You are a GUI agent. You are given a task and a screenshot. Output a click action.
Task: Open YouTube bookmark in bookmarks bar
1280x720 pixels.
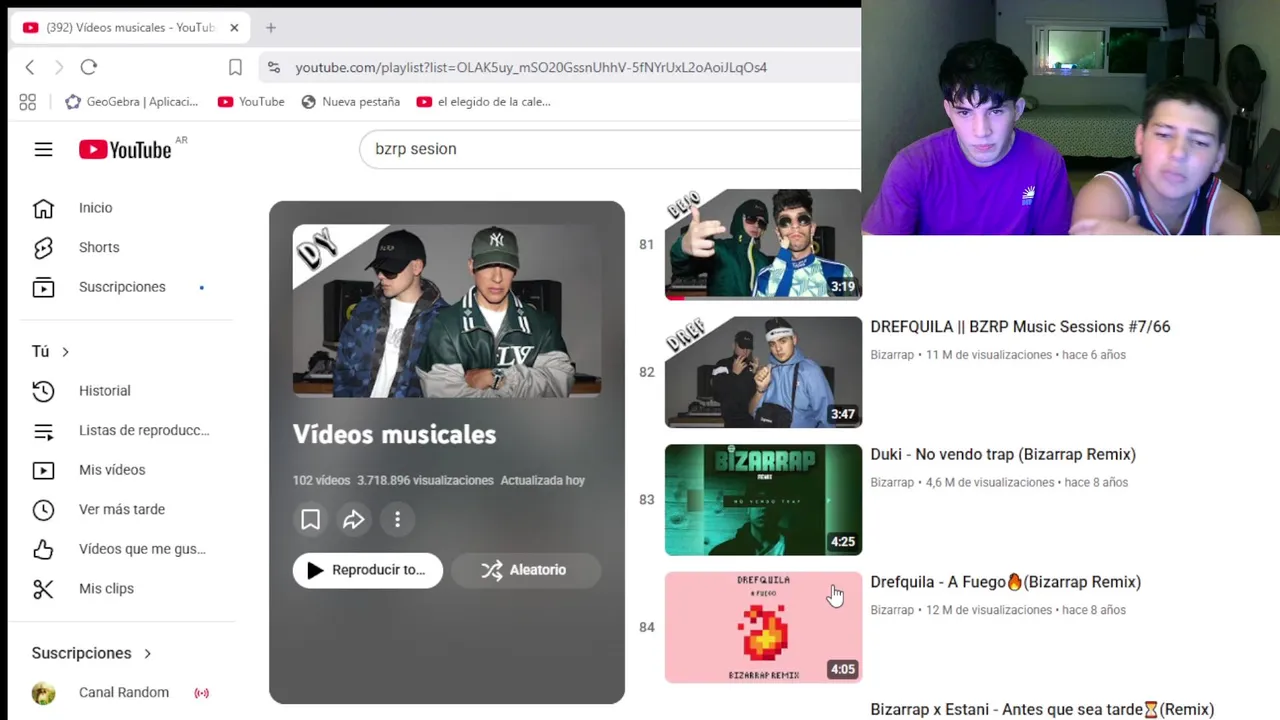pyautogui.click(x=251, y=102)
